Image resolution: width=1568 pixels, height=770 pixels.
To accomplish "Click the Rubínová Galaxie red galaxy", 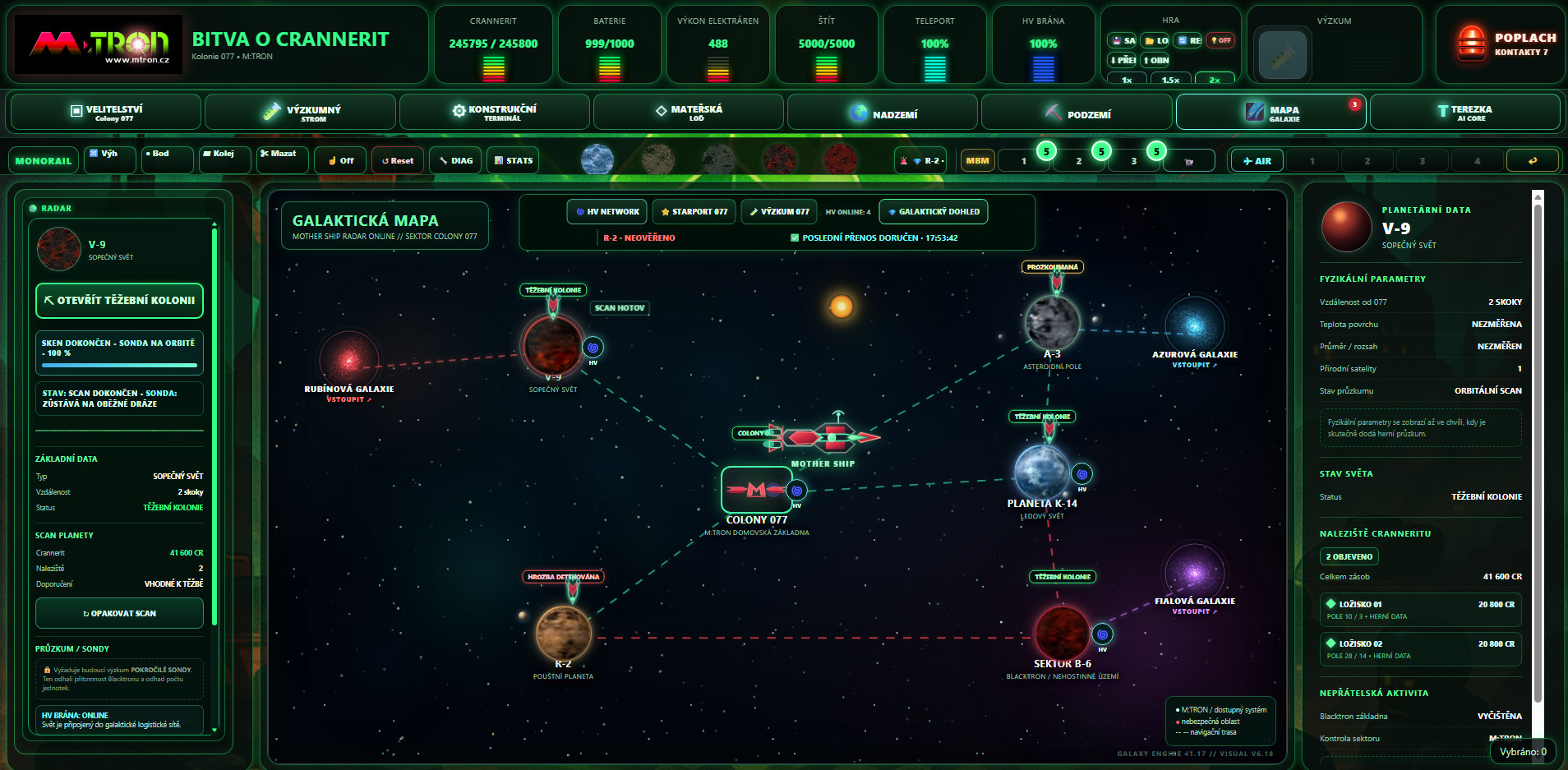I will click(x=349, y=359).
